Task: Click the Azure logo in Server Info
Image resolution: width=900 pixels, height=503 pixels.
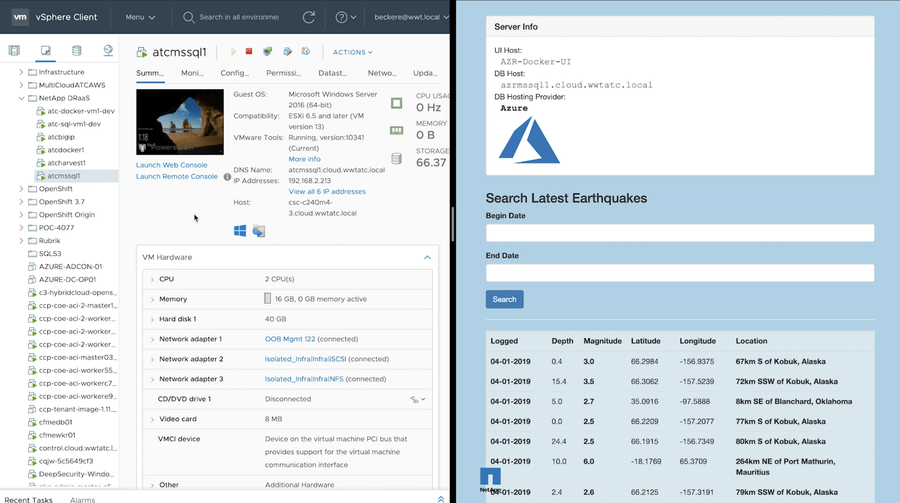Action: point(529,141)
